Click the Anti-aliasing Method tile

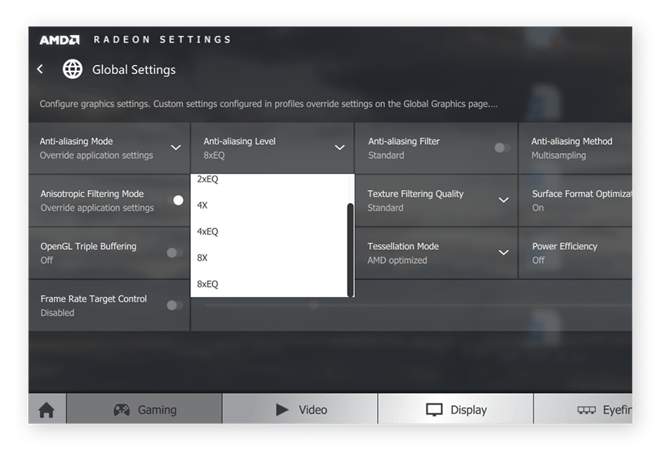click(x=575, y=148)
